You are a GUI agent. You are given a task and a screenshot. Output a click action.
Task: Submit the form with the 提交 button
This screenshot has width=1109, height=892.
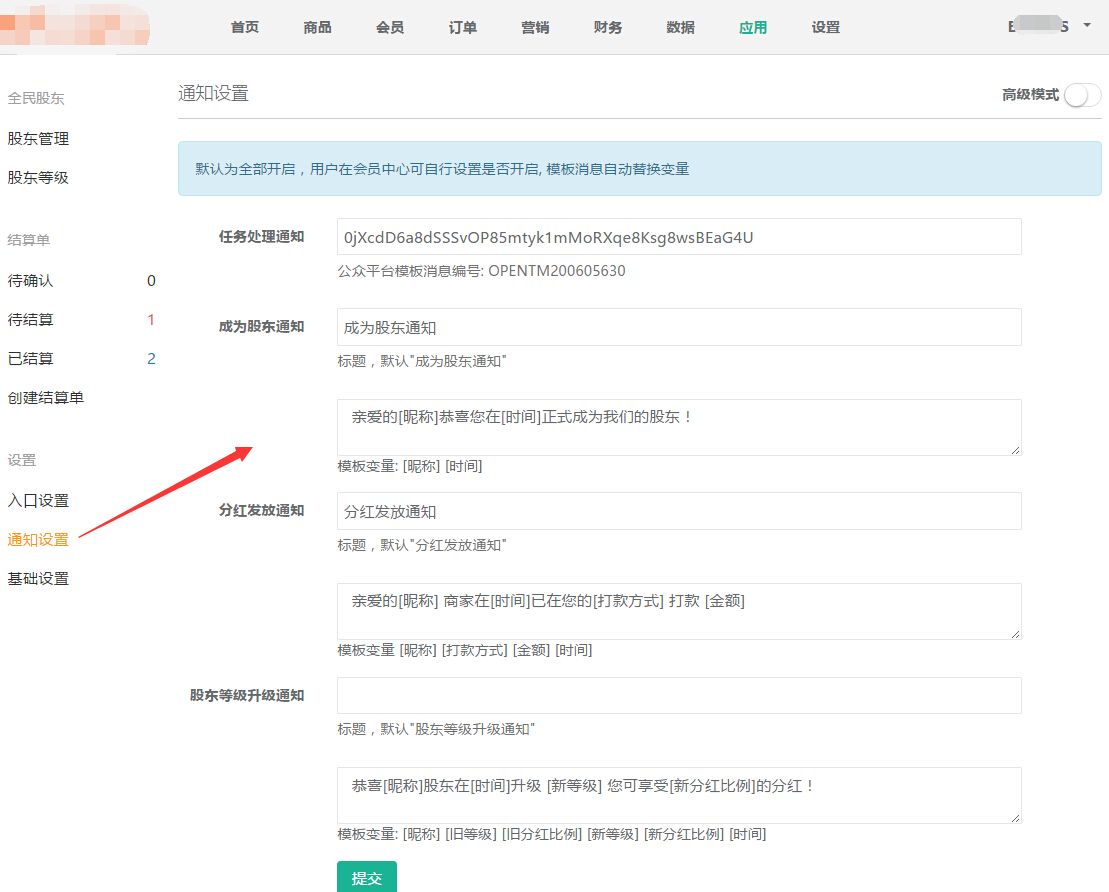click(367, 878)
